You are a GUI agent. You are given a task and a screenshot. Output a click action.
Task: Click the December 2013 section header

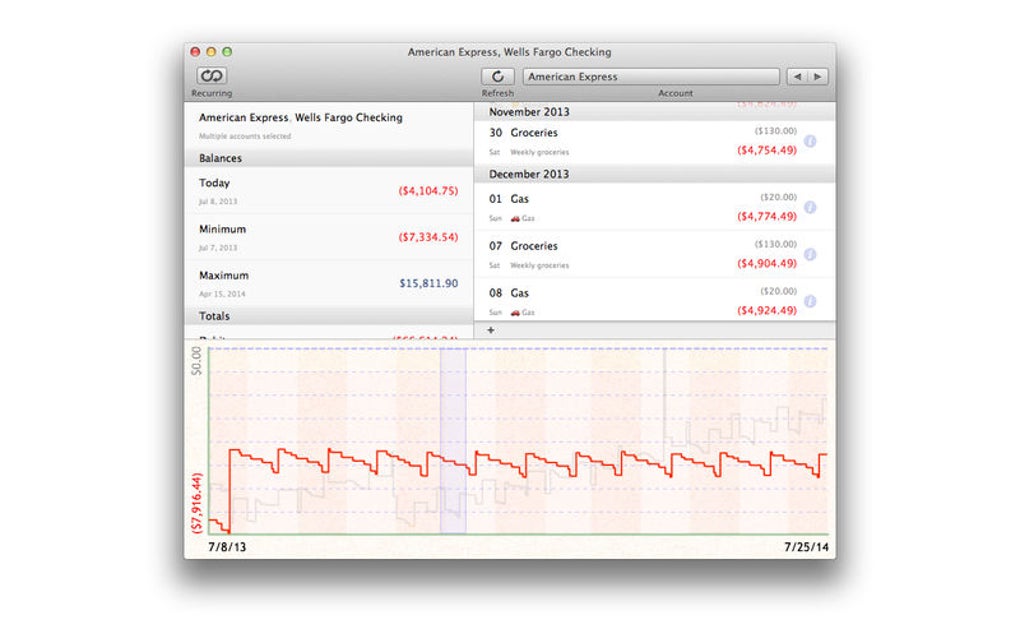(654, 174)
